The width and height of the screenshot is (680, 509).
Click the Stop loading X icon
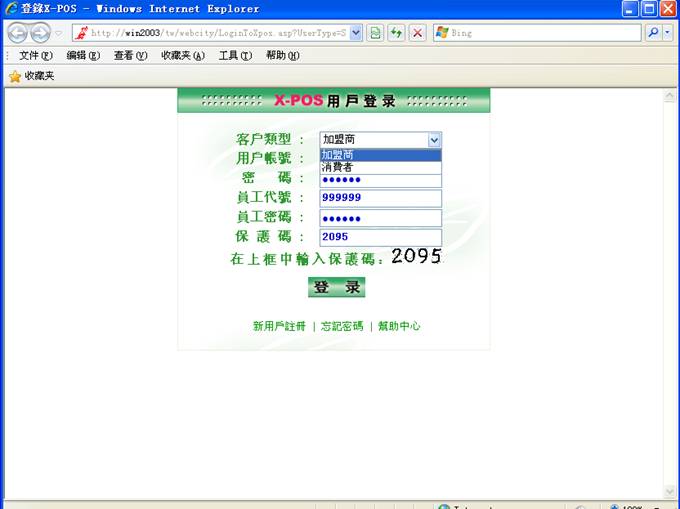coord(417,33)
